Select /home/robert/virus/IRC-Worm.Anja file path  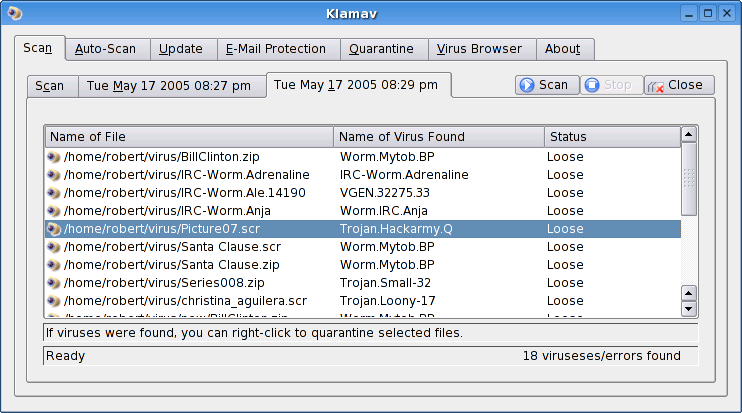click(167, 211)
